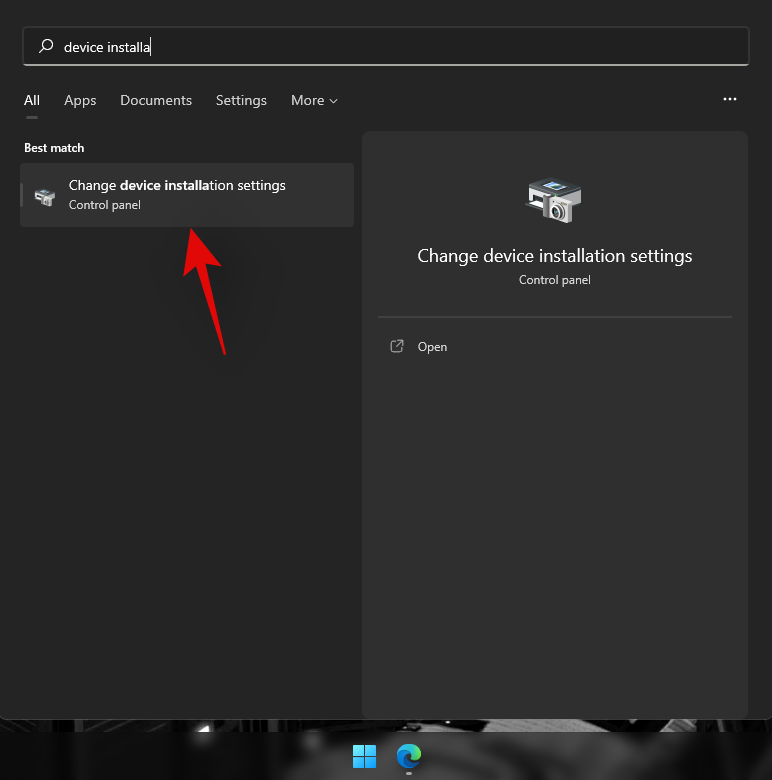Switch to the All filter tab

coord(32,100)
